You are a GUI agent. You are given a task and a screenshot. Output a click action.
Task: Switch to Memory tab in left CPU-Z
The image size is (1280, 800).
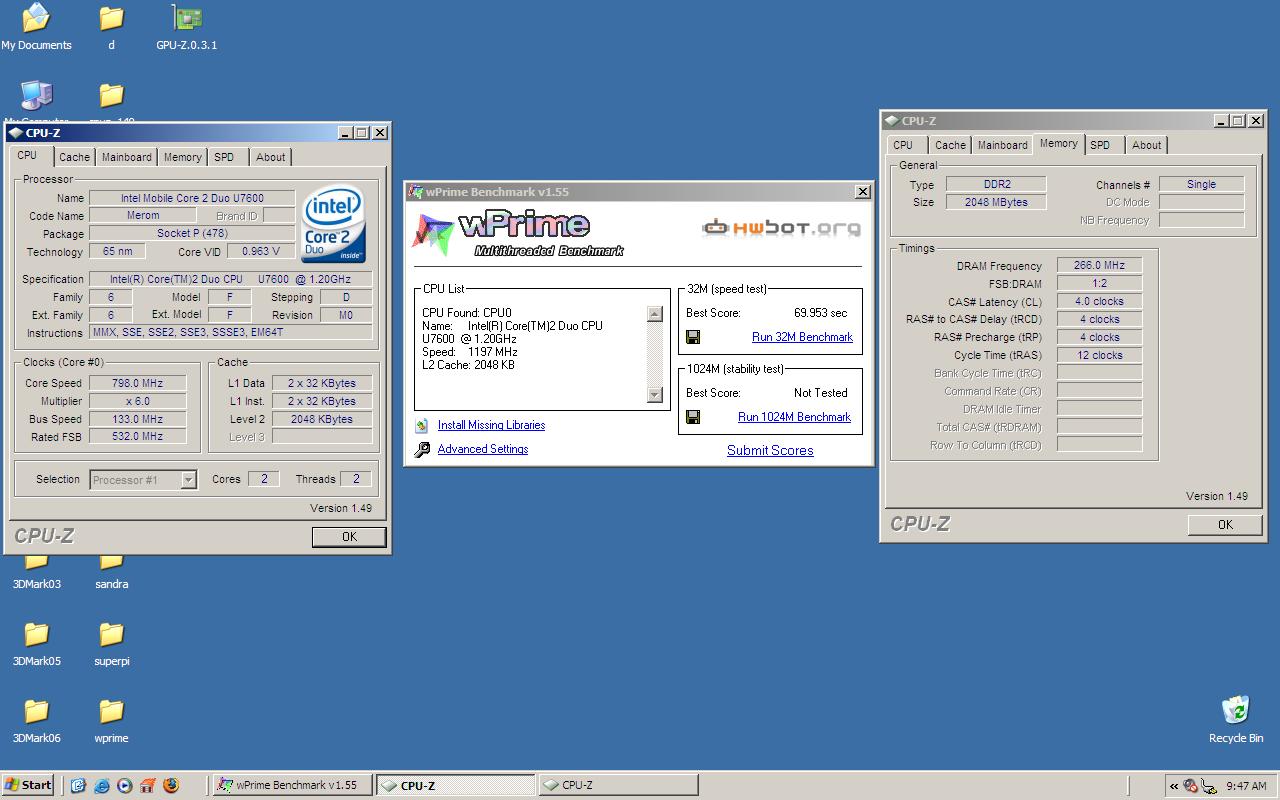point(182,157)
